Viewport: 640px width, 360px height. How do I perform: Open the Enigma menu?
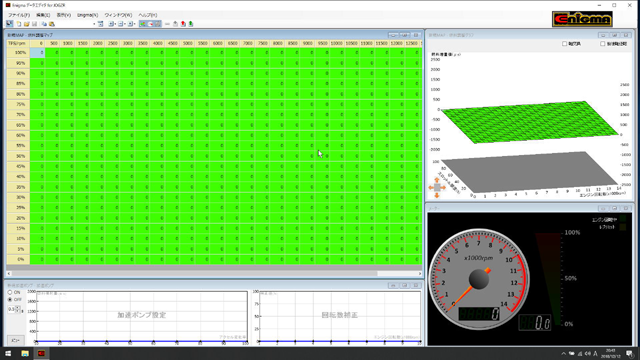point(87,15)
